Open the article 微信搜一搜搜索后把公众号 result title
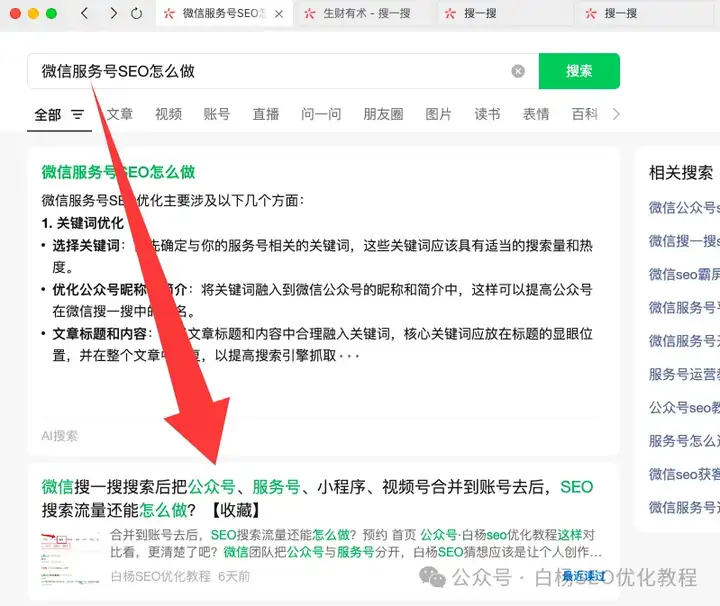 click(317, 499)
